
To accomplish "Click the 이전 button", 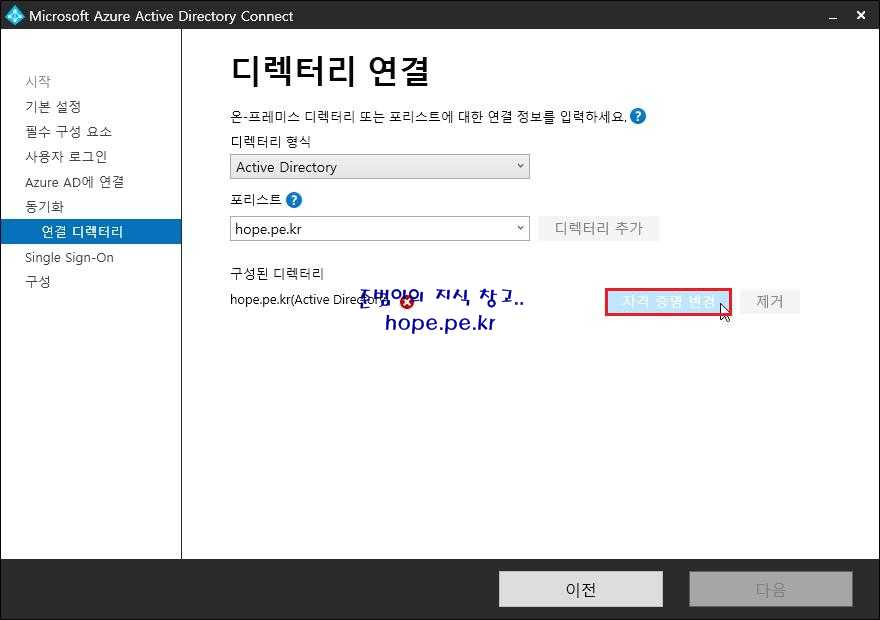I will (x=581, y=589).
